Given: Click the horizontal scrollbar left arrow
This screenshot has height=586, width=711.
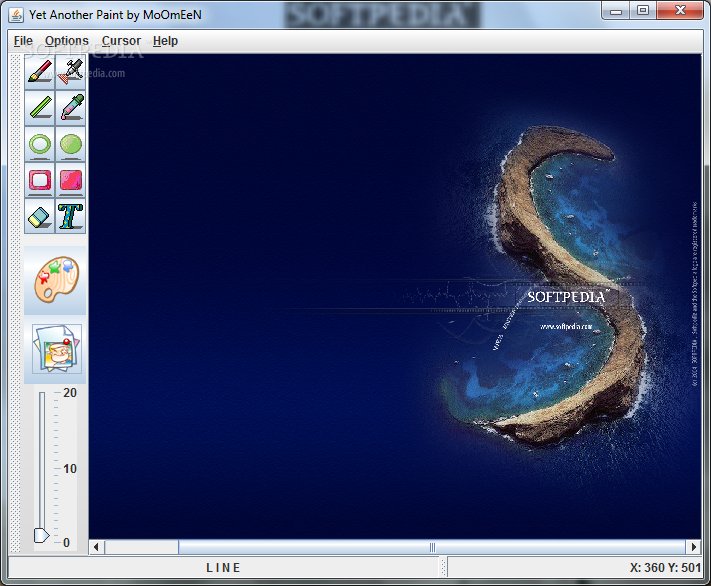Looking at the screenshot, I should point(97,547).
